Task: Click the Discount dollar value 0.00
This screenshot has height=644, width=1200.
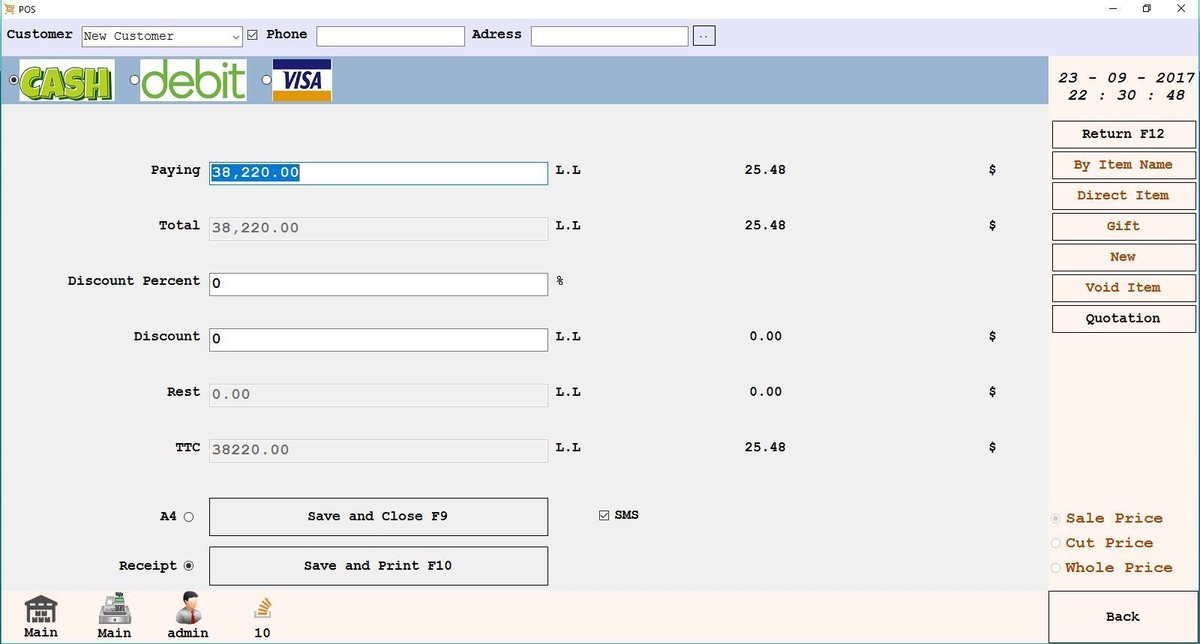Action: pos(765,336)
